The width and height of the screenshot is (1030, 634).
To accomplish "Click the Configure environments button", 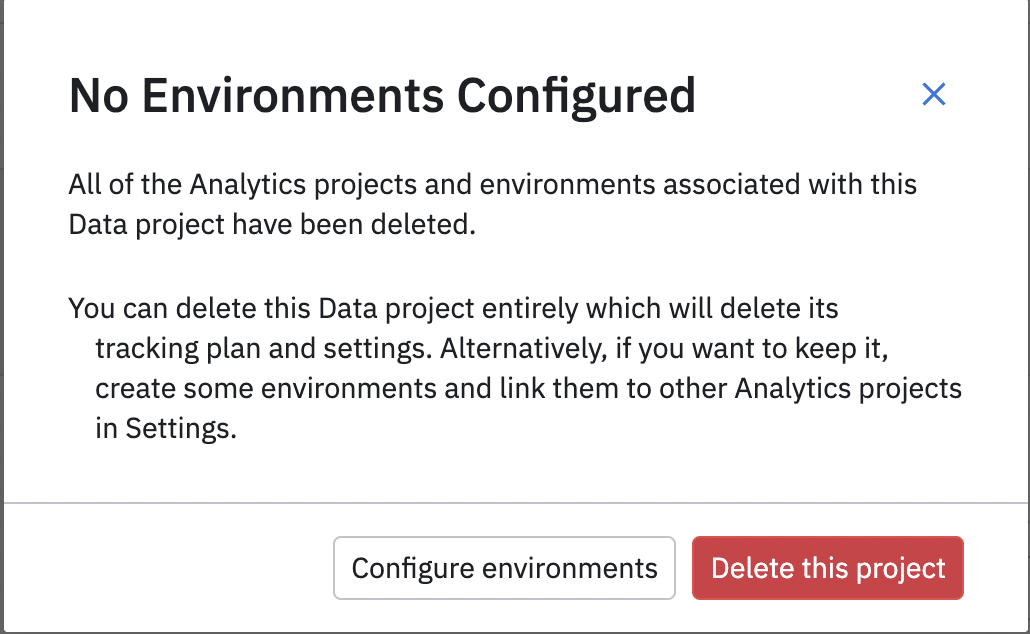I will [x=504, y=569].
